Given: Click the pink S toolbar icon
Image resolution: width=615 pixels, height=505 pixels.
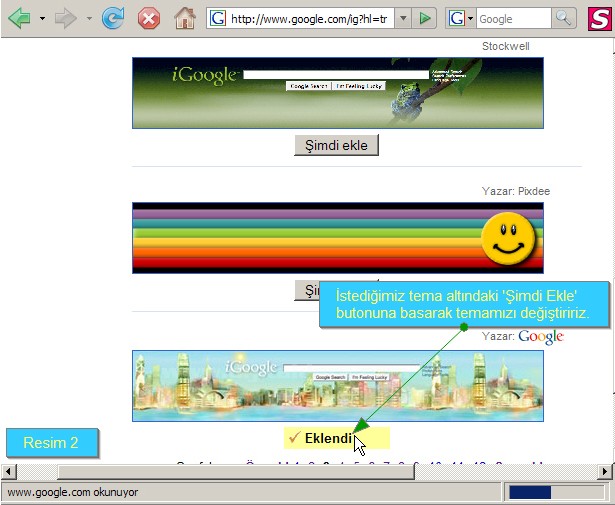Looking at the screenshot, I should point(599,19).
